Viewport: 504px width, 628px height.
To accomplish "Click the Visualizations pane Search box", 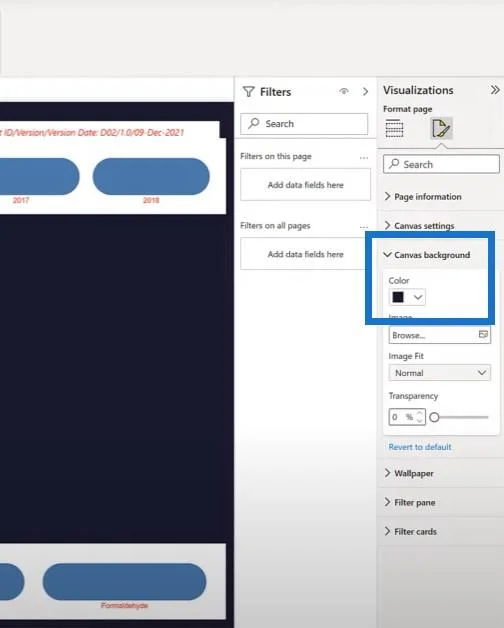I will pos(441,165).
